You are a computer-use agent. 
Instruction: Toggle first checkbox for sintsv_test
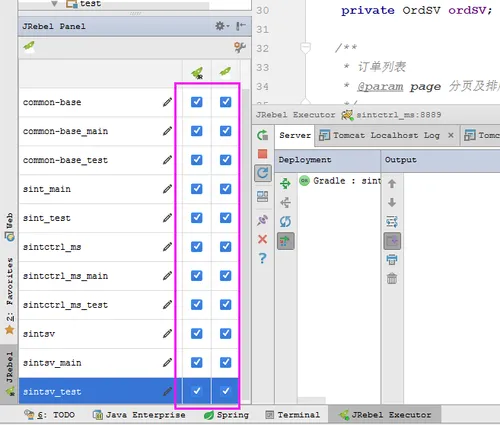click(197, 391)
